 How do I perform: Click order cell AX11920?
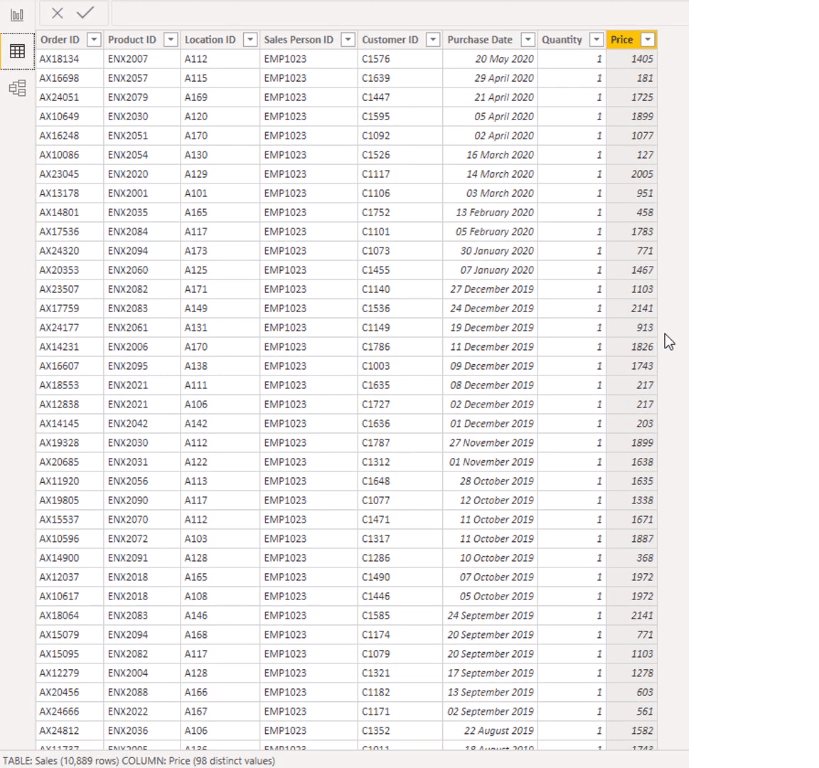(x=69, y=481)
